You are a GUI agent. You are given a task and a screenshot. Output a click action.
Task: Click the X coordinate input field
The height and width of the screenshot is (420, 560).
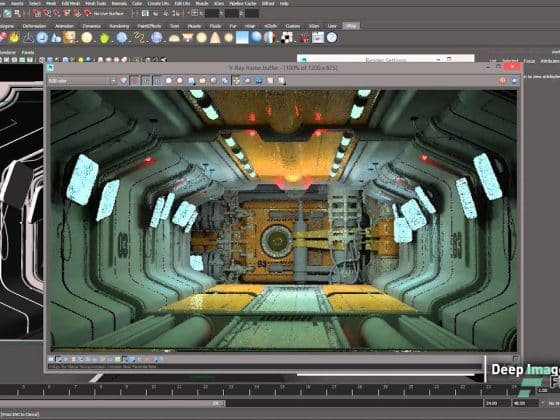tap(212, 14)
